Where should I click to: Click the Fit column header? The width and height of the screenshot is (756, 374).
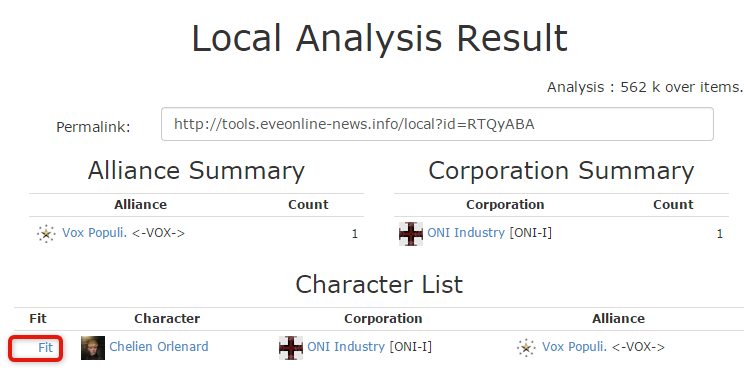[x=38, y=319]
